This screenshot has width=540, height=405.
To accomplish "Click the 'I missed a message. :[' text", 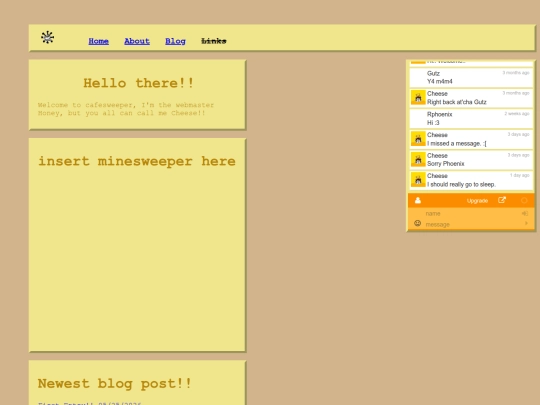I will coord(457,144).
